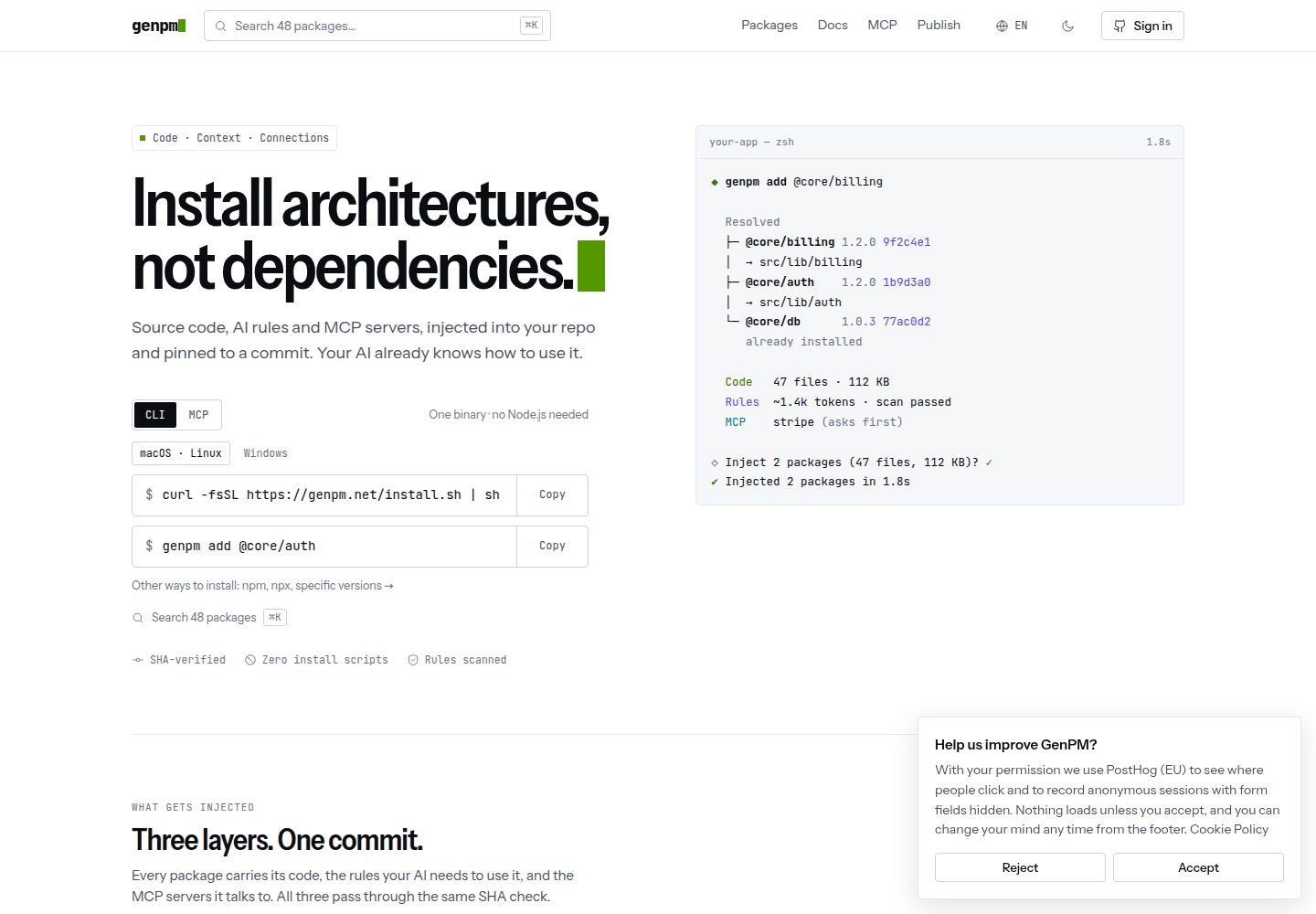Switch to the MCP install tab
Screen dimensions: 1316x914
tap(198, 415)
